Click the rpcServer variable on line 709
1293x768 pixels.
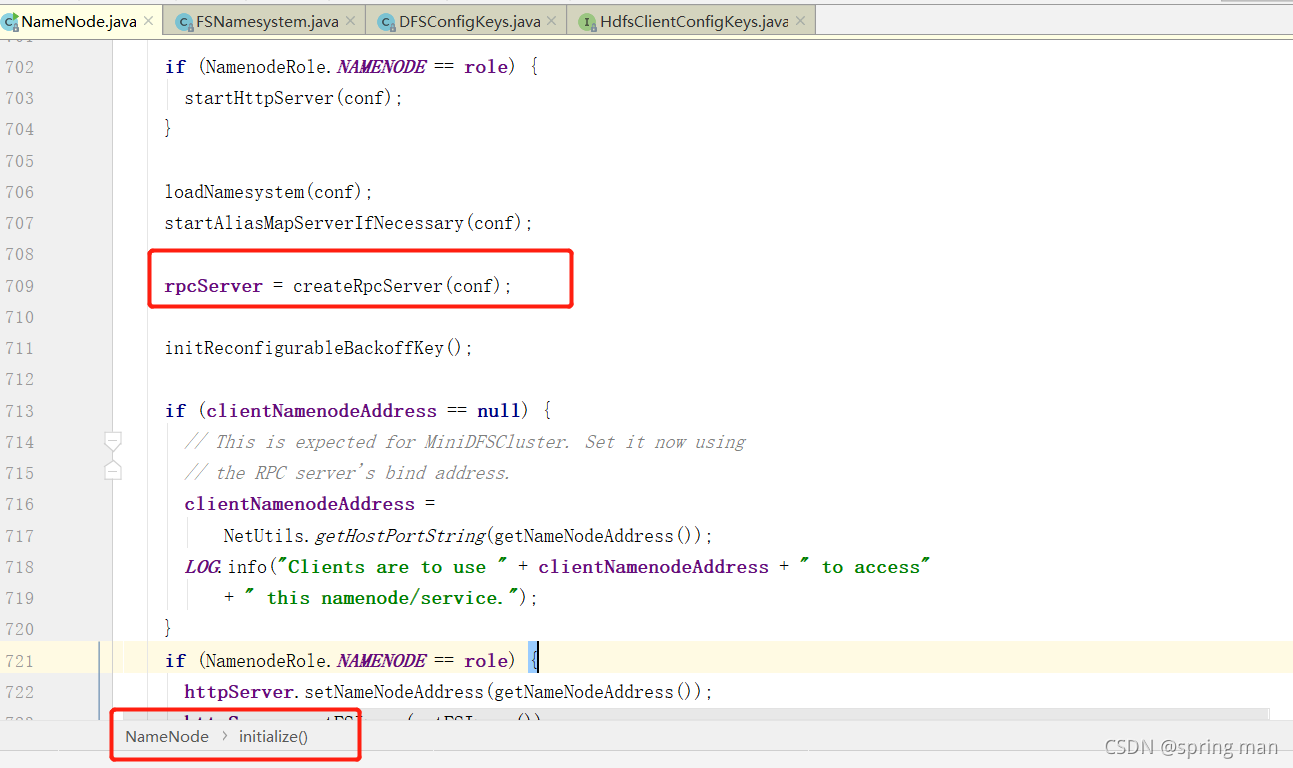pos(213,286)
